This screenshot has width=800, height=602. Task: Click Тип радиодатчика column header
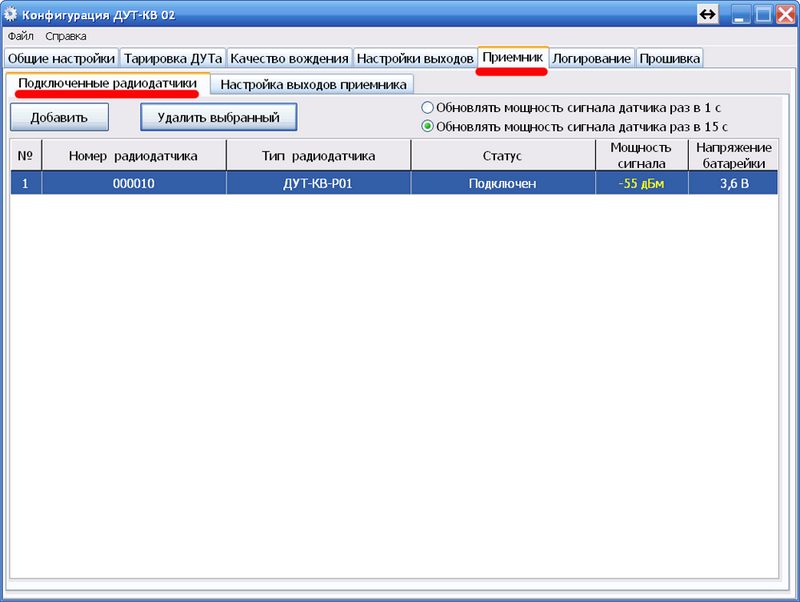point(318,155)
